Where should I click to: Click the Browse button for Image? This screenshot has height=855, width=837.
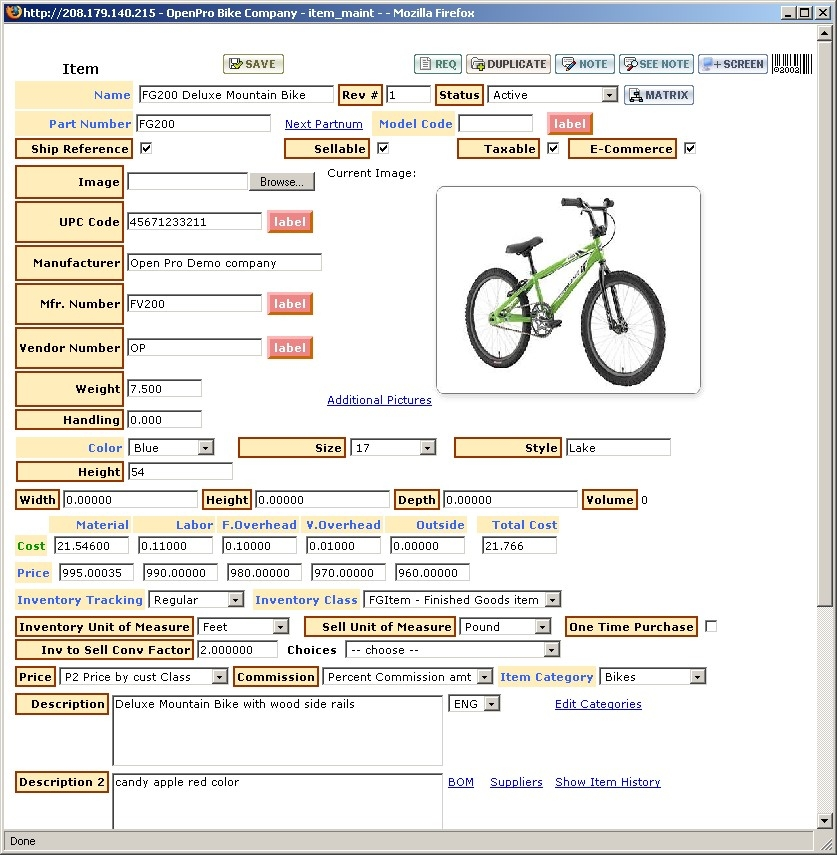281,182
